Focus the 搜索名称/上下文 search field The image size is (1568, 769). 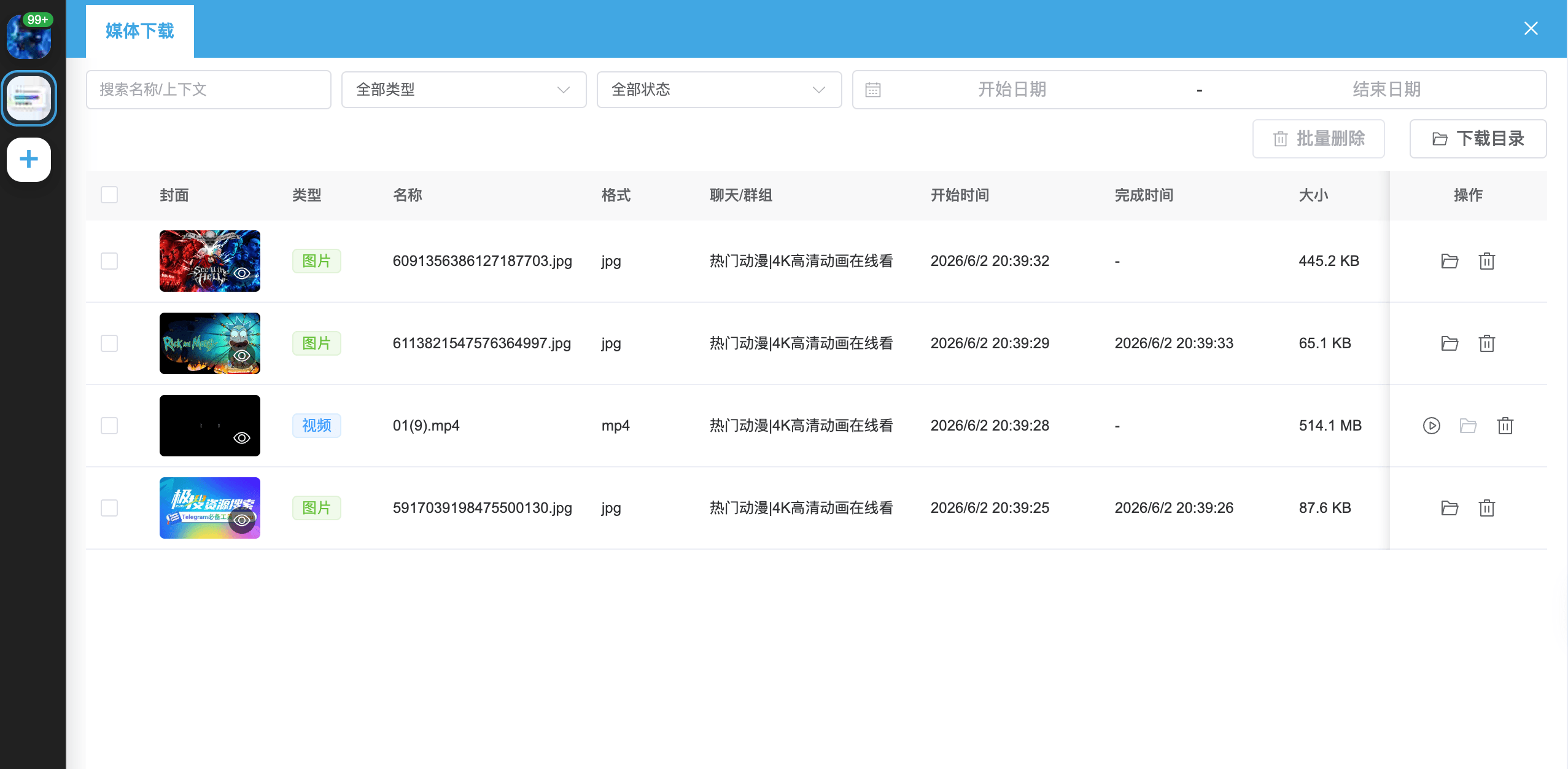208,90
